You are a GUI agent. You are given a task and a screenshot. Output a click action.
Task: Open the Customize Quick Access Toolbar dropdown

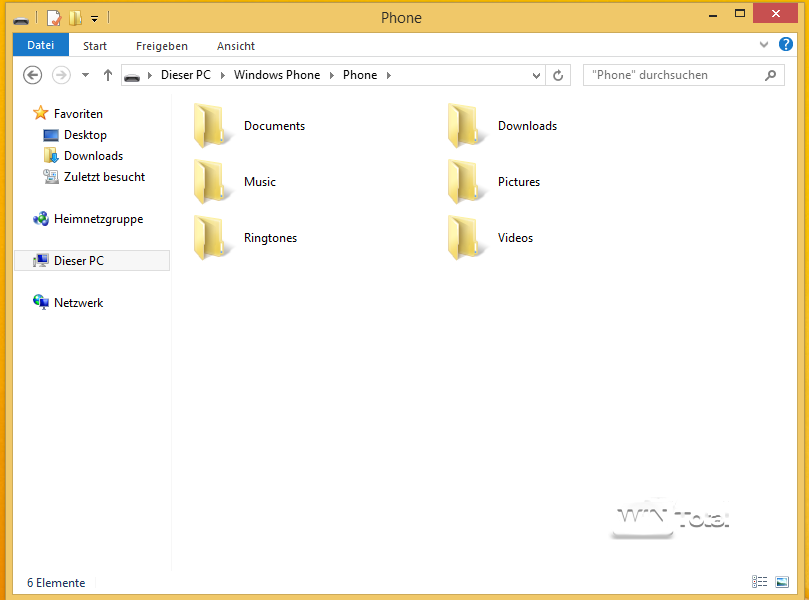94,19
